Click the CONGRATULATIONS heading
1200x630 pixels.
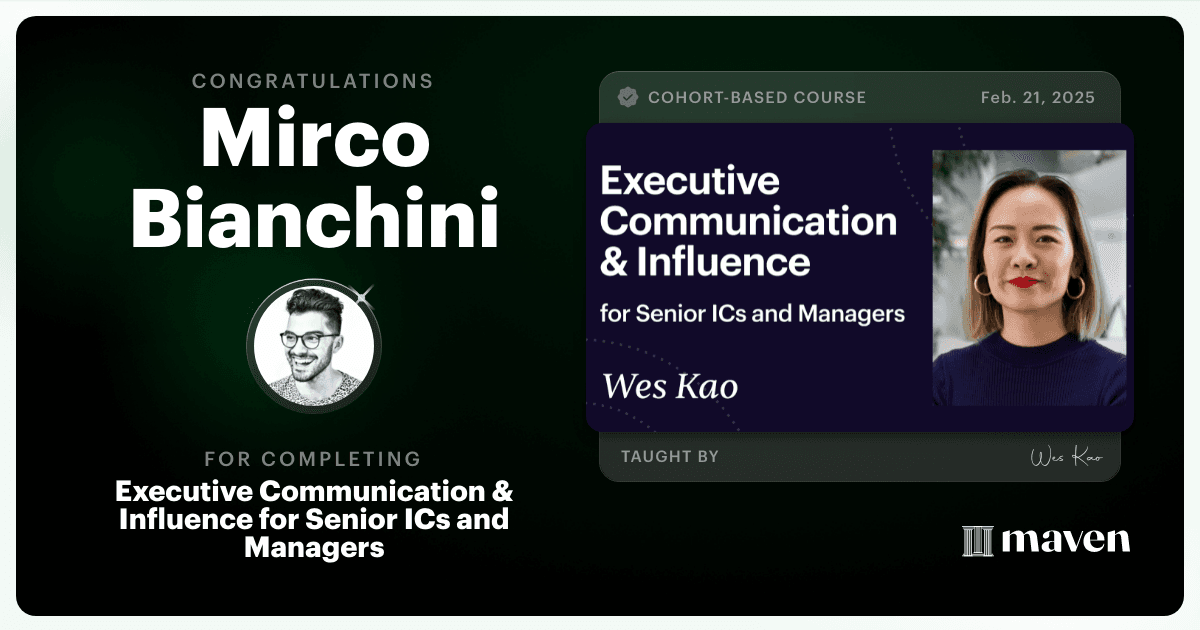pyautogui.click(x=313, y=81)
